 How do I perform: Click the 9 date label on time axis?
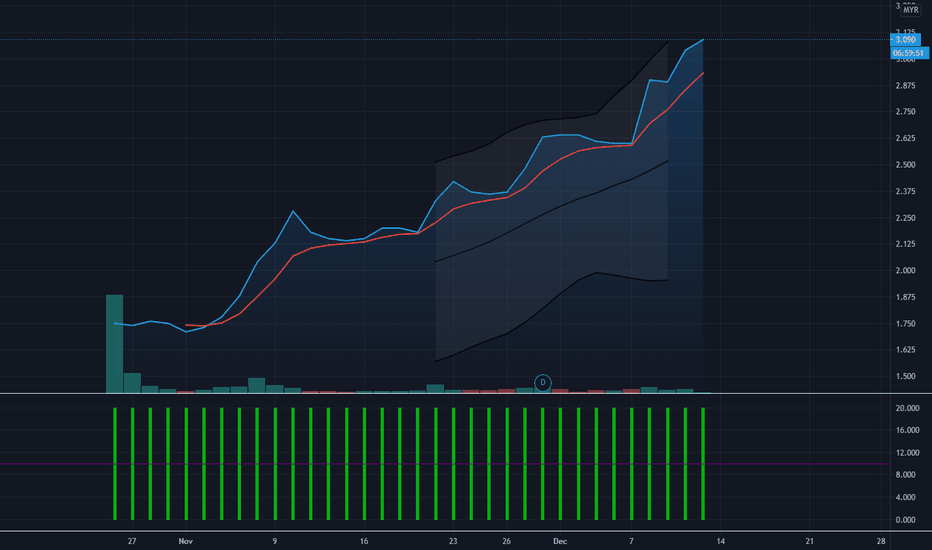click(275, 542)
